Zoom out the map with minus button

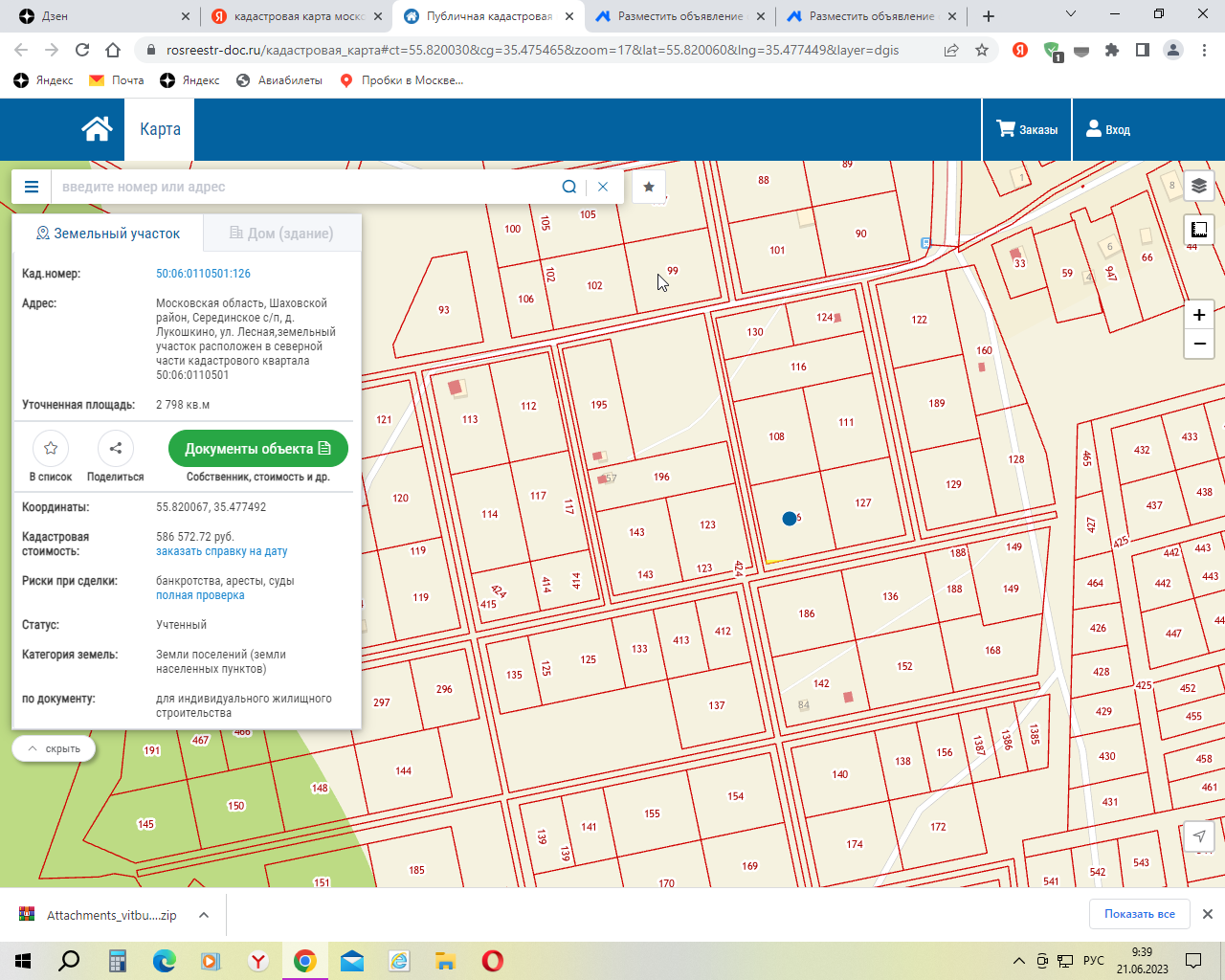(x=1198, y=344)
